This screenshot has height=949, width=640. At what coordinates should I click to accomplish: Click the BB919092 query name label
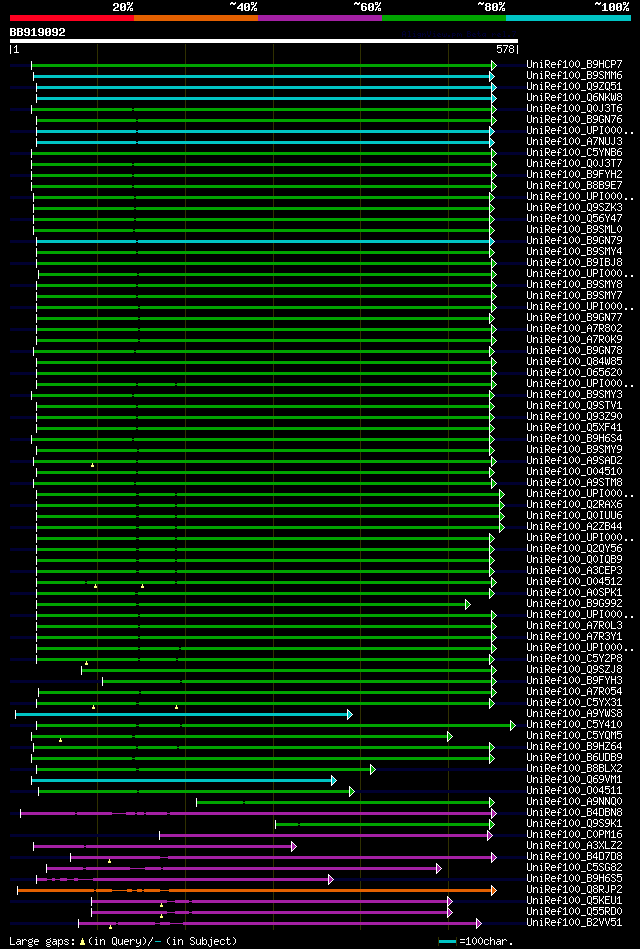coord(38,32)
